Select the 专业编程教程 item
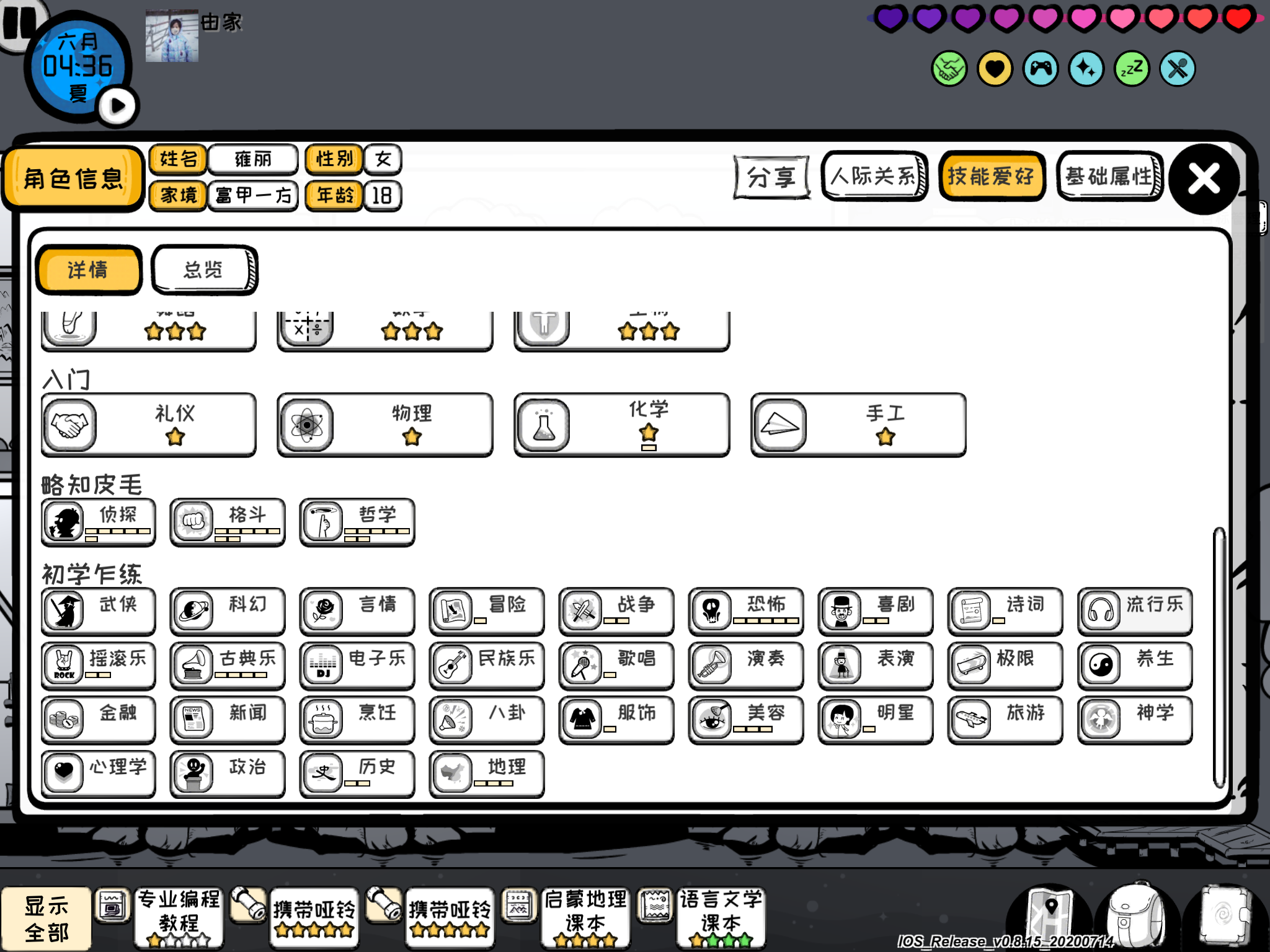The width and height of the screenshot is (1270, 952). (179, 919)
